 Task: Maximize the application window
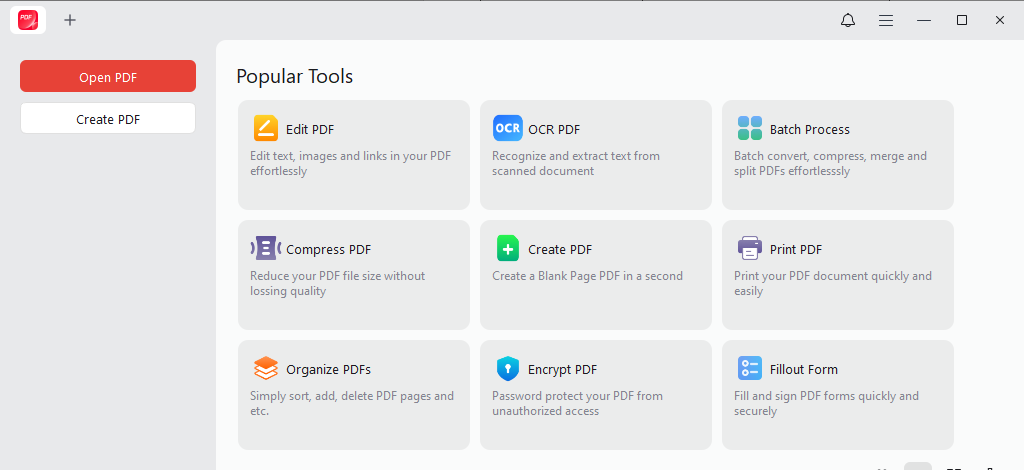point(961,20)
